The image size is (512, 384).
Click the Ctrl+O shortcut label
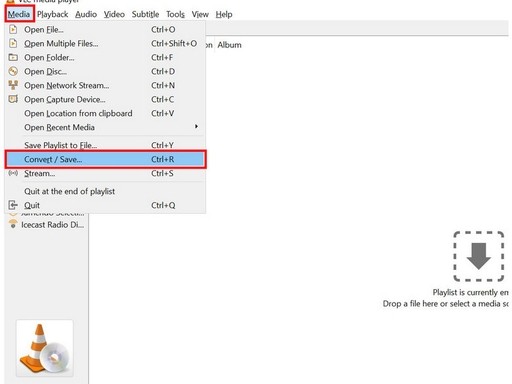163,30
